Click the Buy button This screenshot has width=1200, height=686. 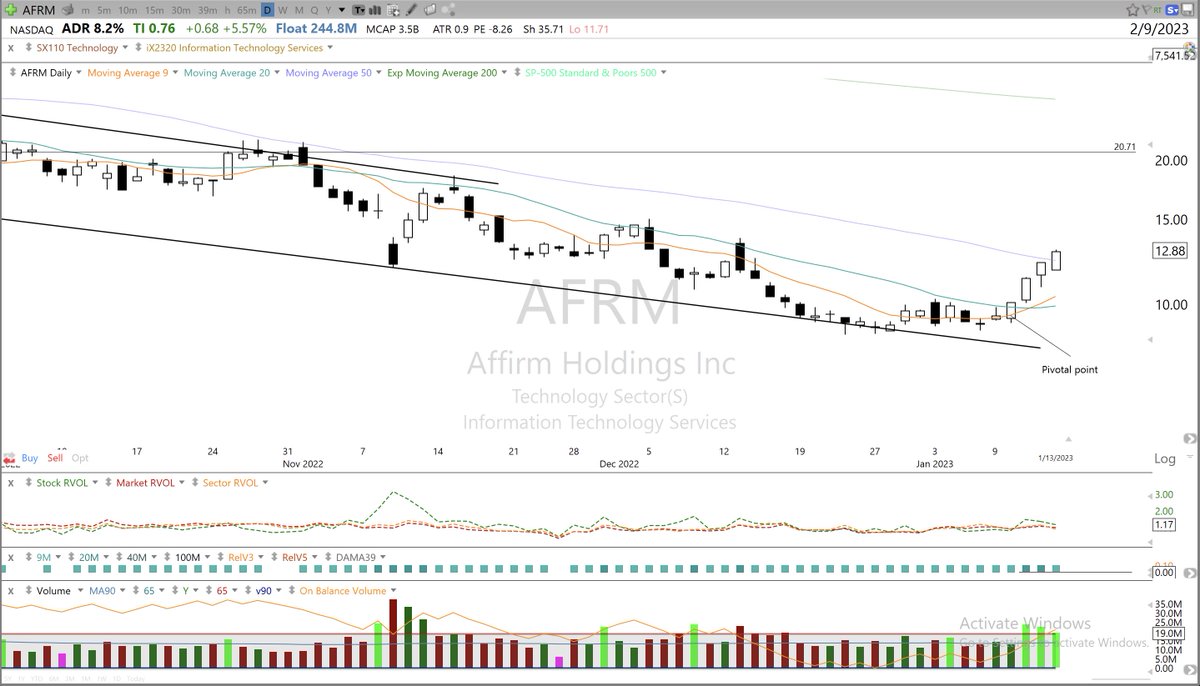[30, 458]
